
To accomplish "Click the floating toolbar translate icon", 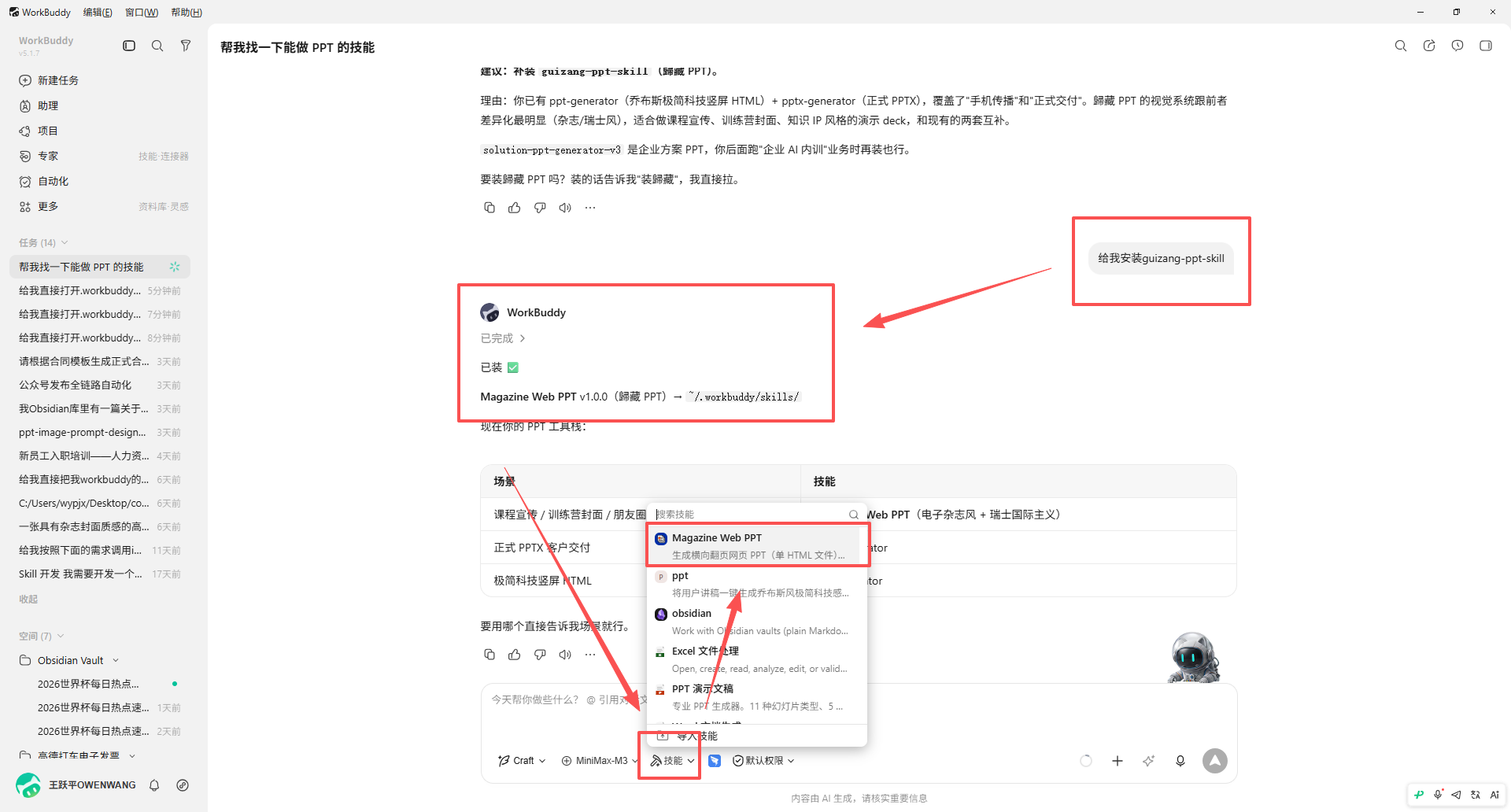I will (1476, 795).
